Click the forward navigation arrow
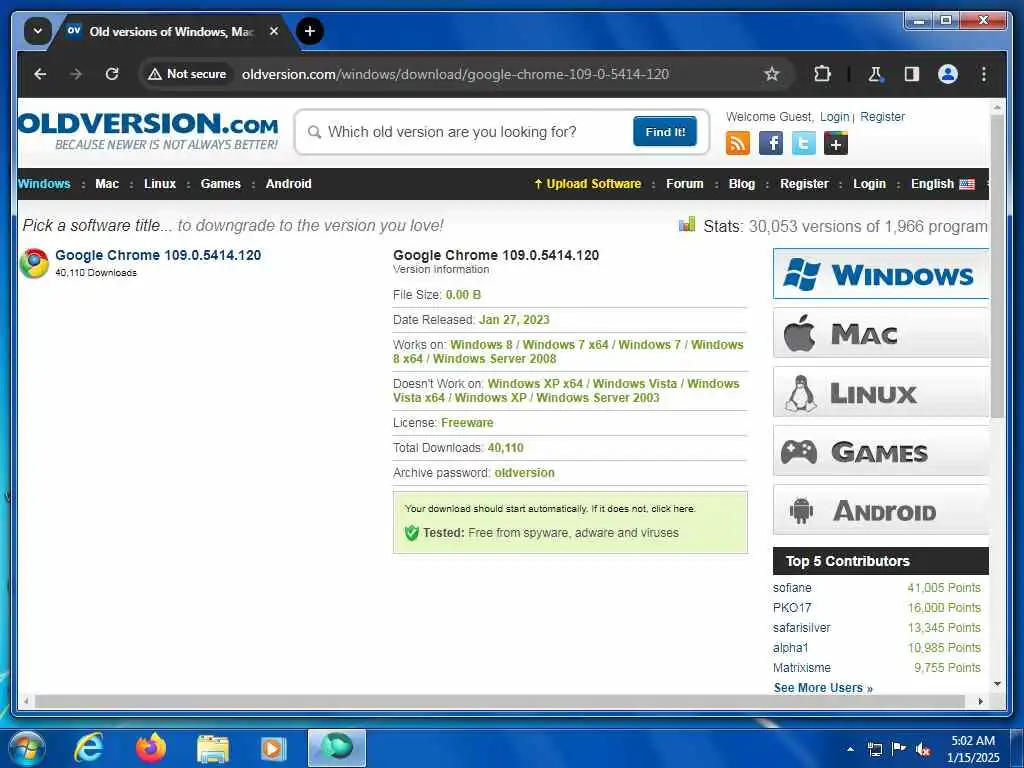The image size is (1024, 768). (76, 74)
